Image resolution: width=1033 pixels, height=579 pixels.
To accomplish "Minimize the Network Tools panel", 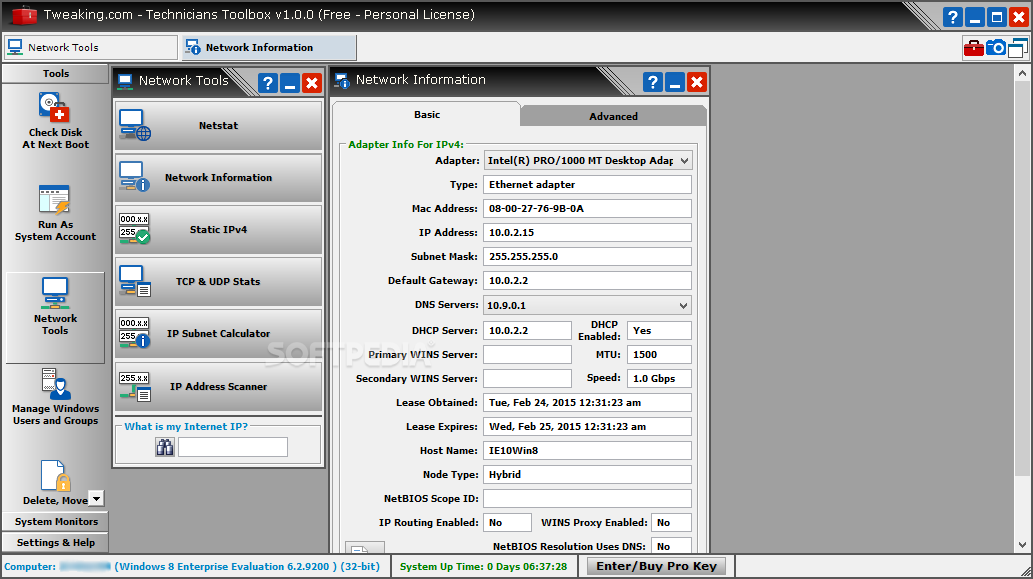I will click(x=290, y=83).
